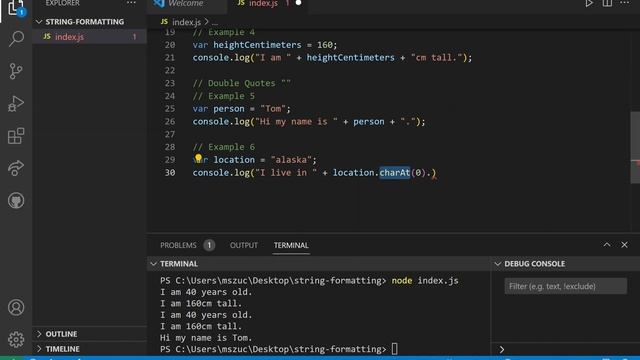Screen dimensions: 640x360
Task: Click the highlighted charAt word
Action: pyautogui.click(x=394, y=173)
